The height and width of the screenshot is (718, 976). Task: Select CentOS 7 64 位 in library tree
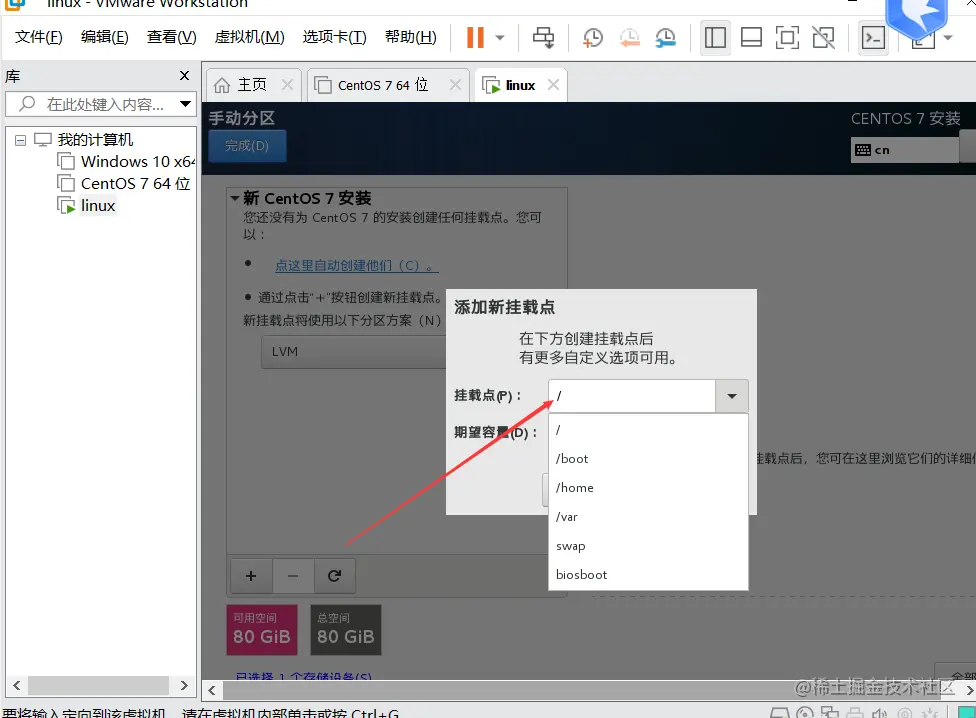click(136, 184)
